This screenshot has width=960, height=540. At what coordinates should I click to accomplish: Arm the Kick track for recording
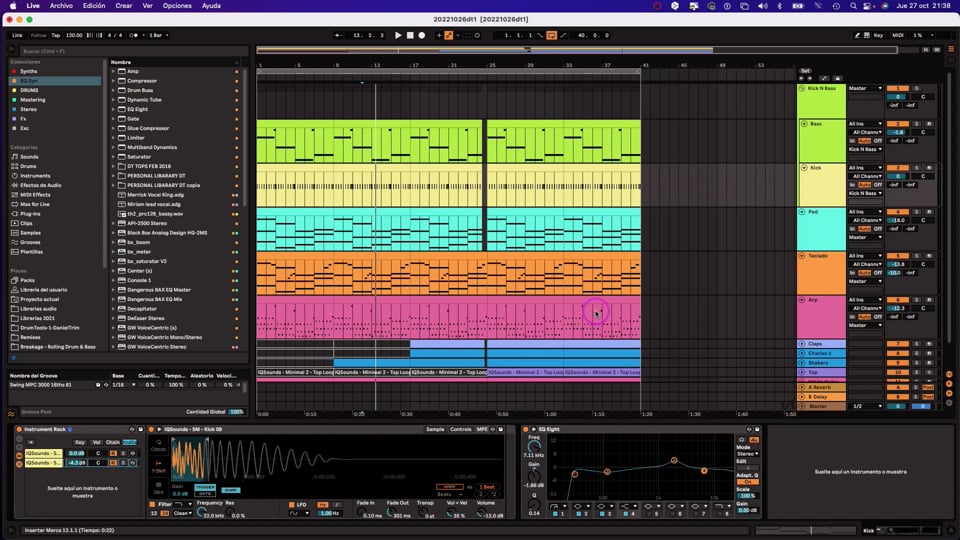(x=929, y=168)
